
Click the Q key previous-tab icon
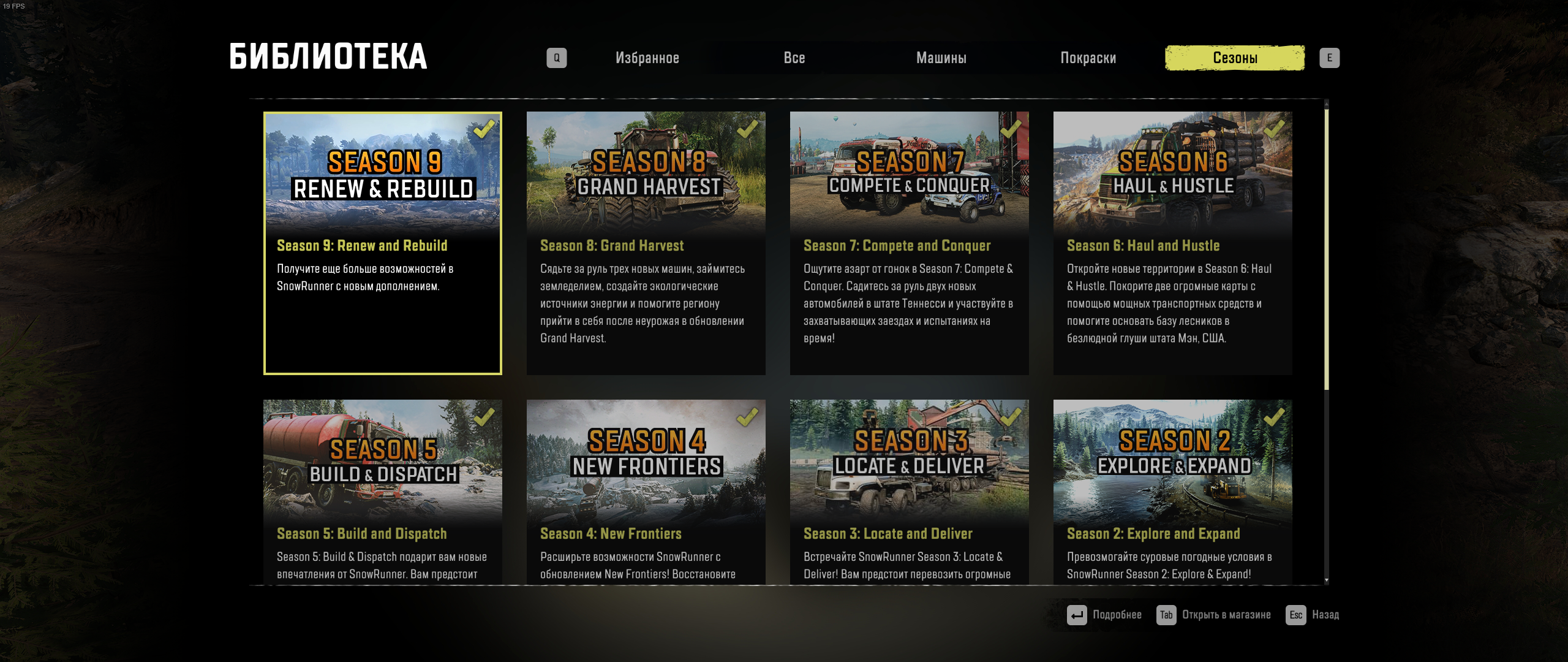556,58
